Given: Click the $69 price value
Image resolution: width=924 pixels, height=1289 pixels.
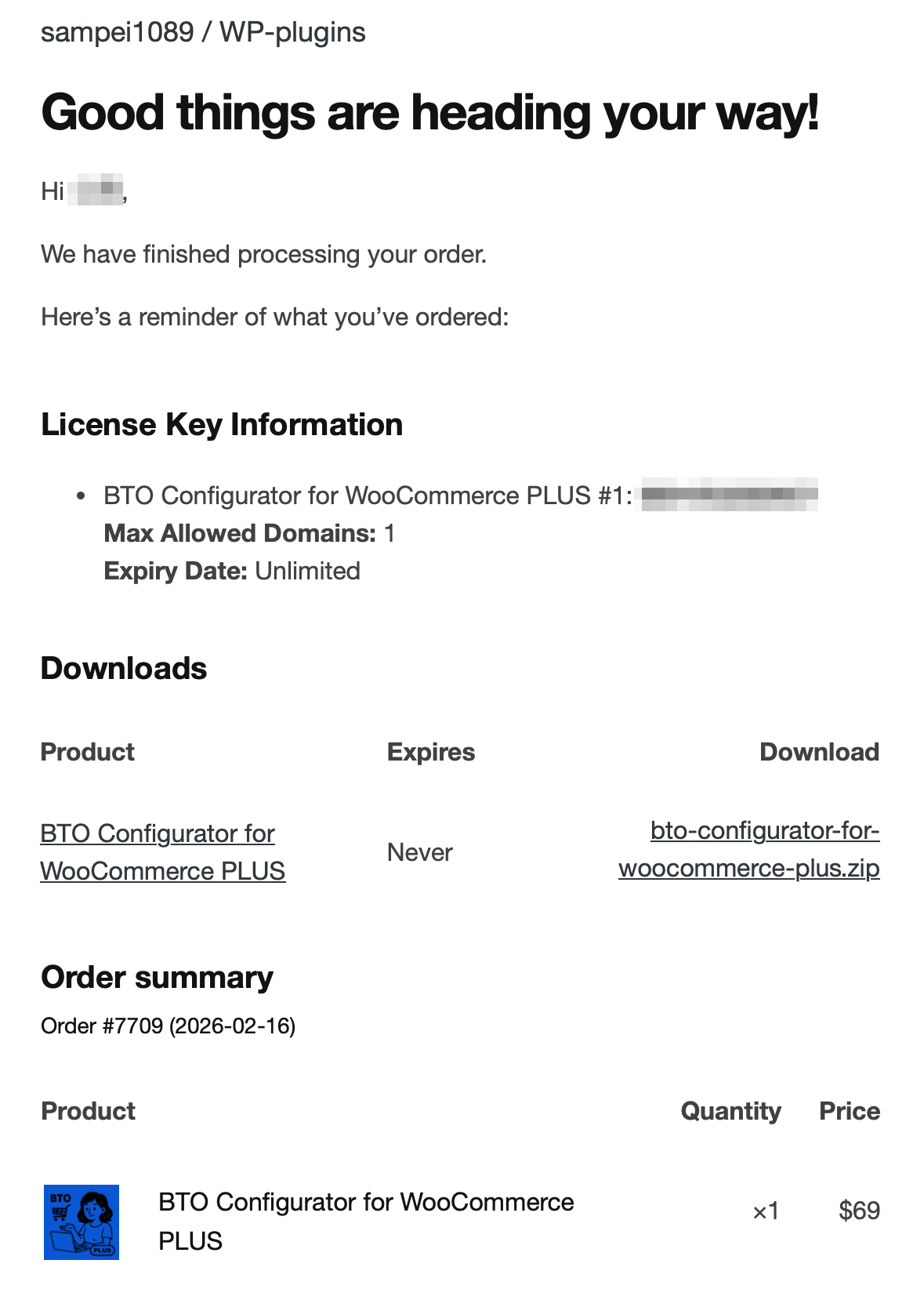Looking at the screenshot, I should 859,1211.
